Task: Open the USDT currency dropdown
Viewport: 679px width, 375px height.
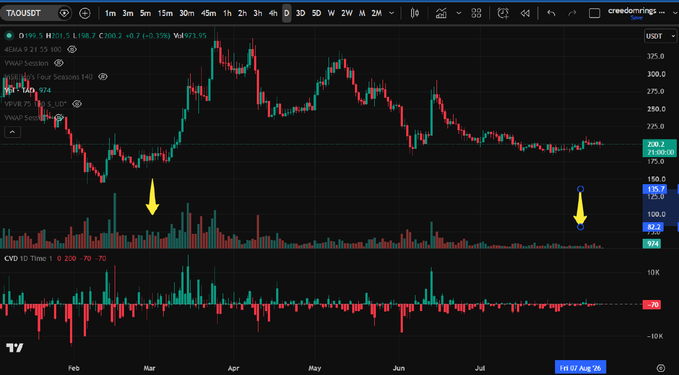Action: click(x=660, y=36)
